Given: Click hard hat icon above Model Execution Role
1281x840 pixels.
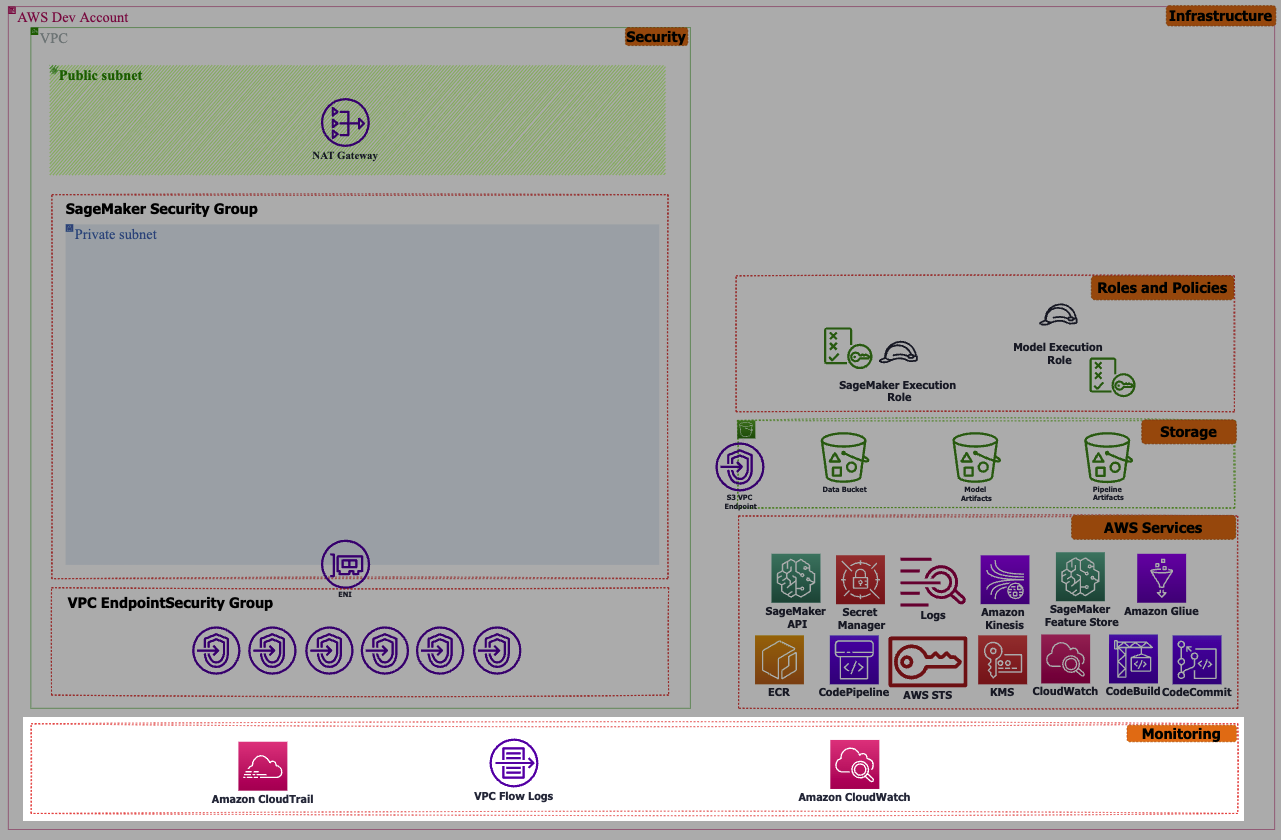Looking at the screenshot, I should click(x=1058, y=316).
